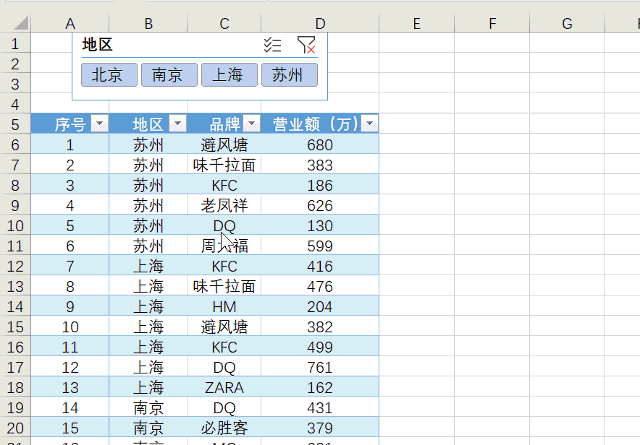Click cell with value 416
Screen dimensions: 640x445
(x=320, y=266)
